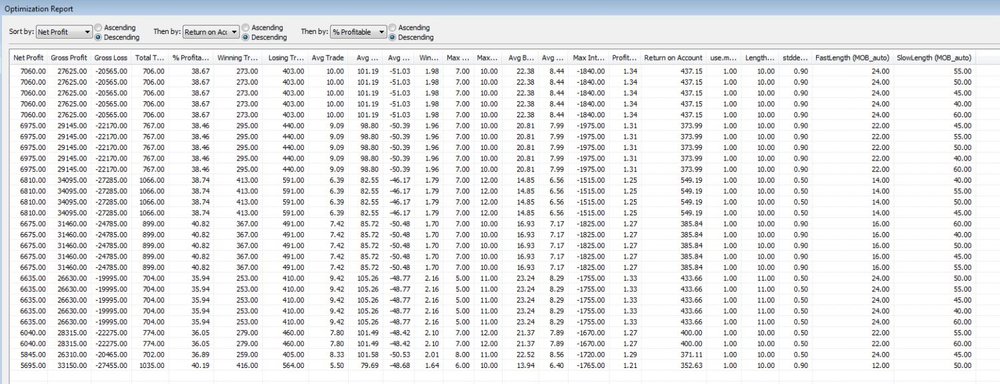
Task: Open the % Profitable Then by dropdown
Action: [358, 32]
